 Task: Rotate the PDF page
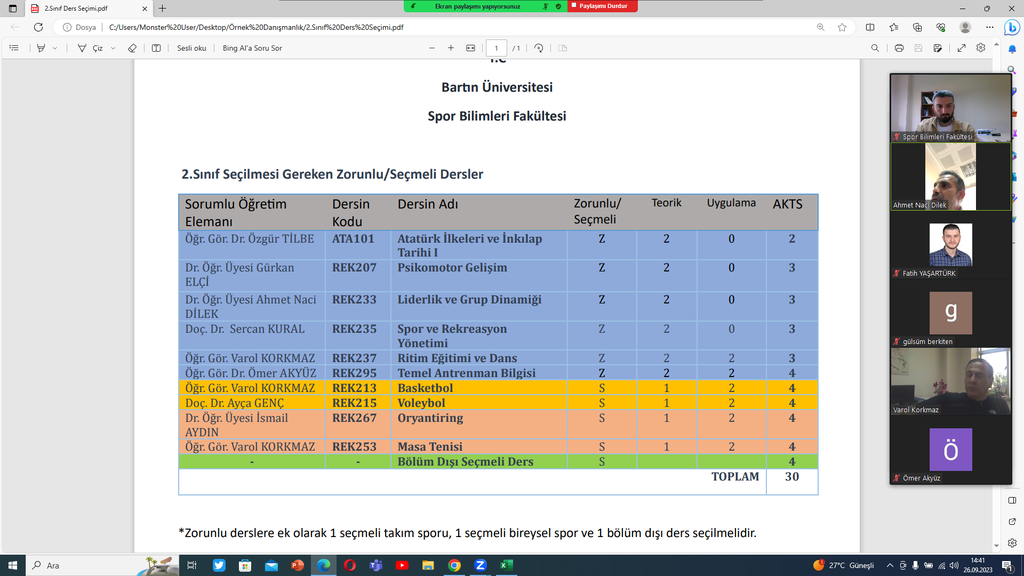539,48
